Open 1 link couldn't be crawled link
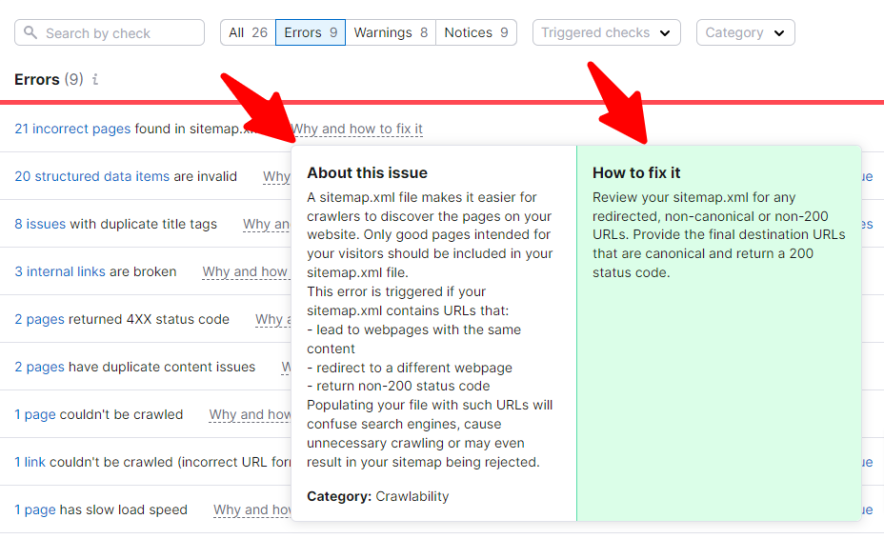Viewport: 884px width, 539px height. 30,462
